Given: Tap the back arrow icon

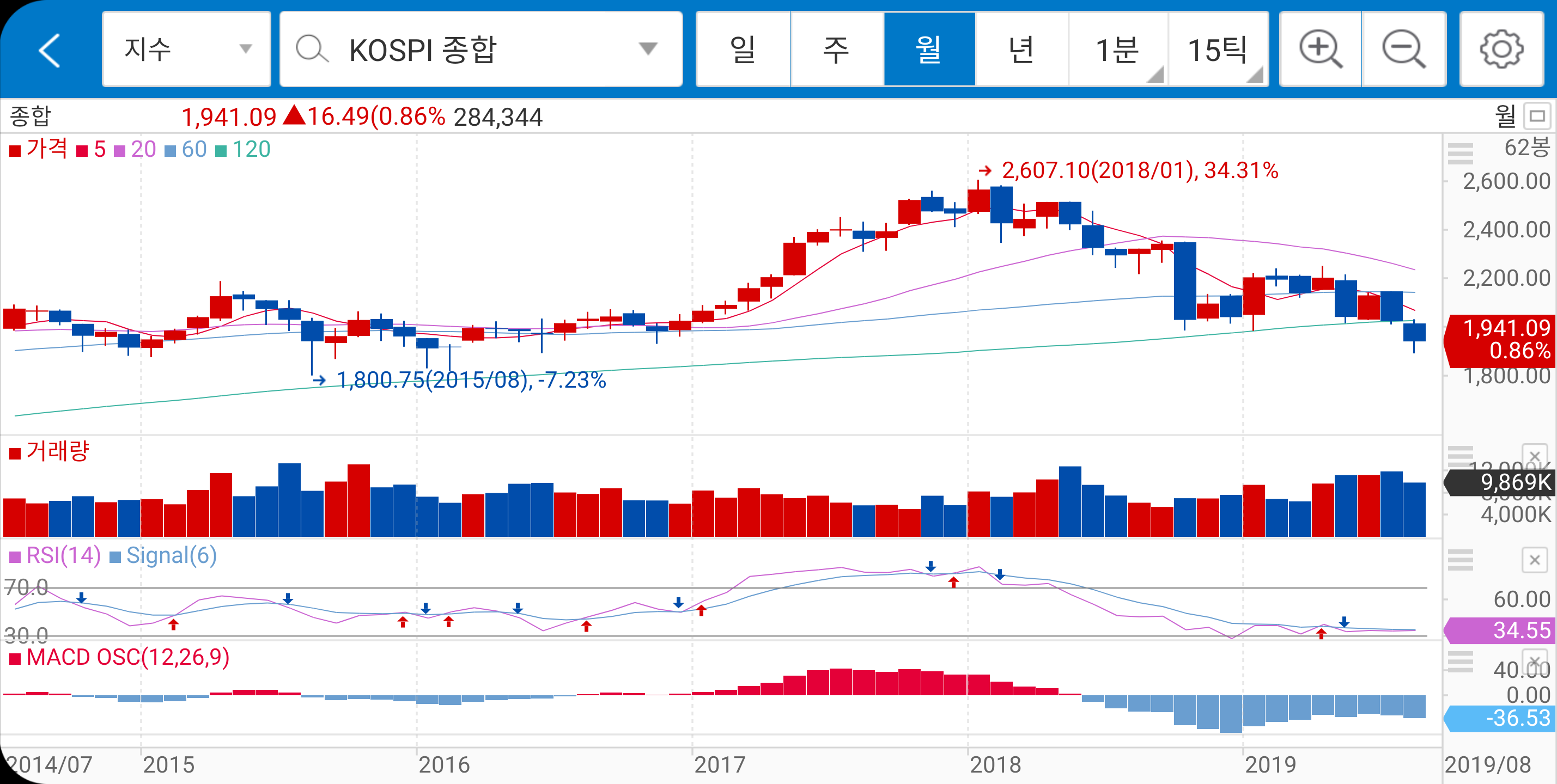Looking at the screenshot, I should 50,50.
